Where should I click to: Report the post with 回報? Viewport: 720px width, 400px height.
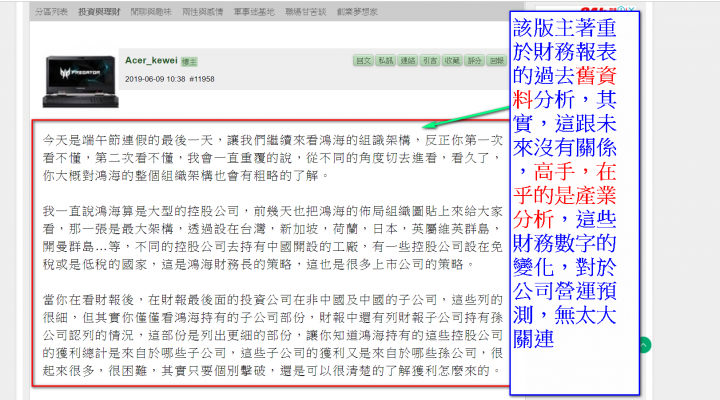point(496,61)
